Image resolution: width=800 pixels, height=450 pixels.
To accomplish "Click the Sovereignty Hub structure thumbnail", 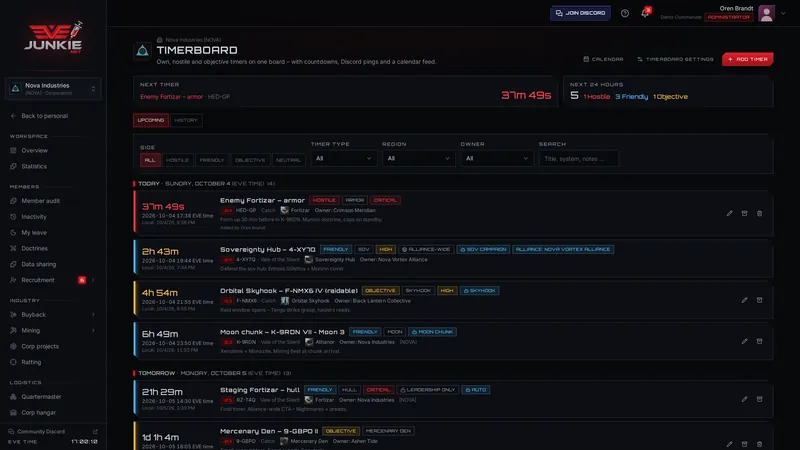I will tap(309, 260).
